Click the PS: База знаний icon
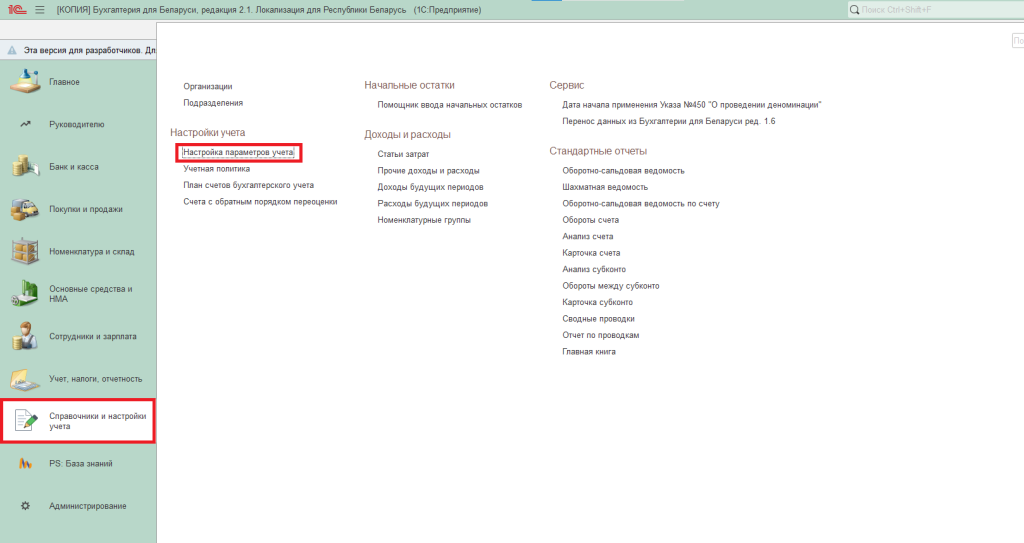1024x543 pixels. coord(25,464)
